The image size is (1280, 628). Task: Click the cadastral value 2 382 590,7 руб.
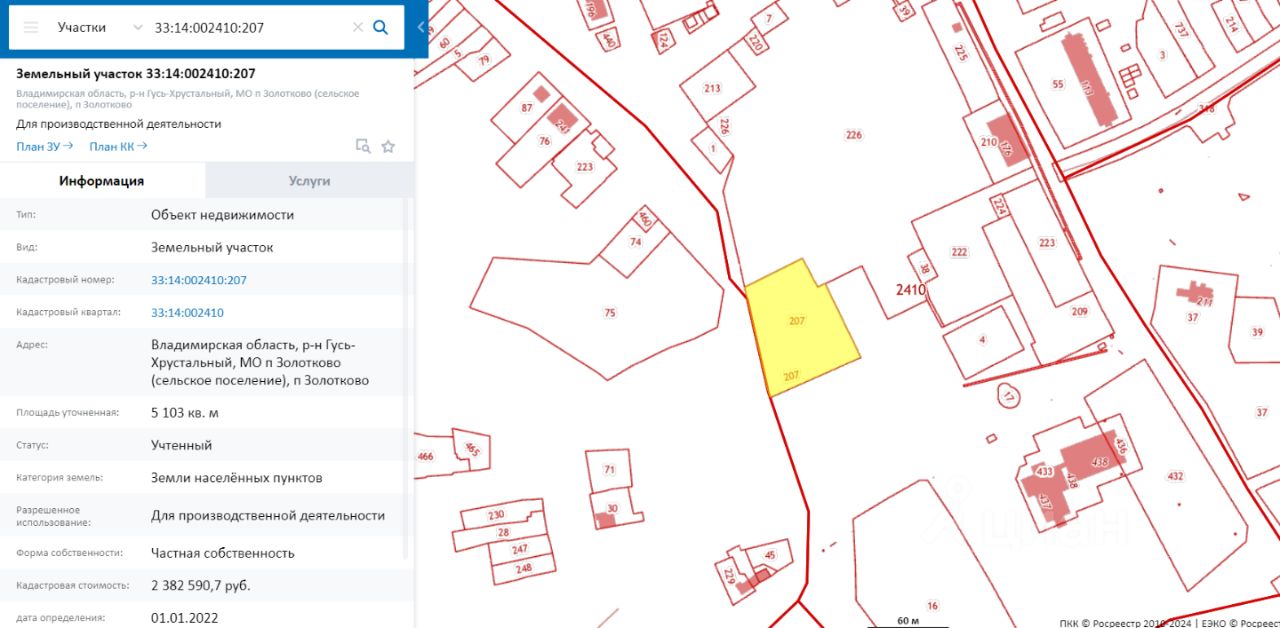[201, 586]
